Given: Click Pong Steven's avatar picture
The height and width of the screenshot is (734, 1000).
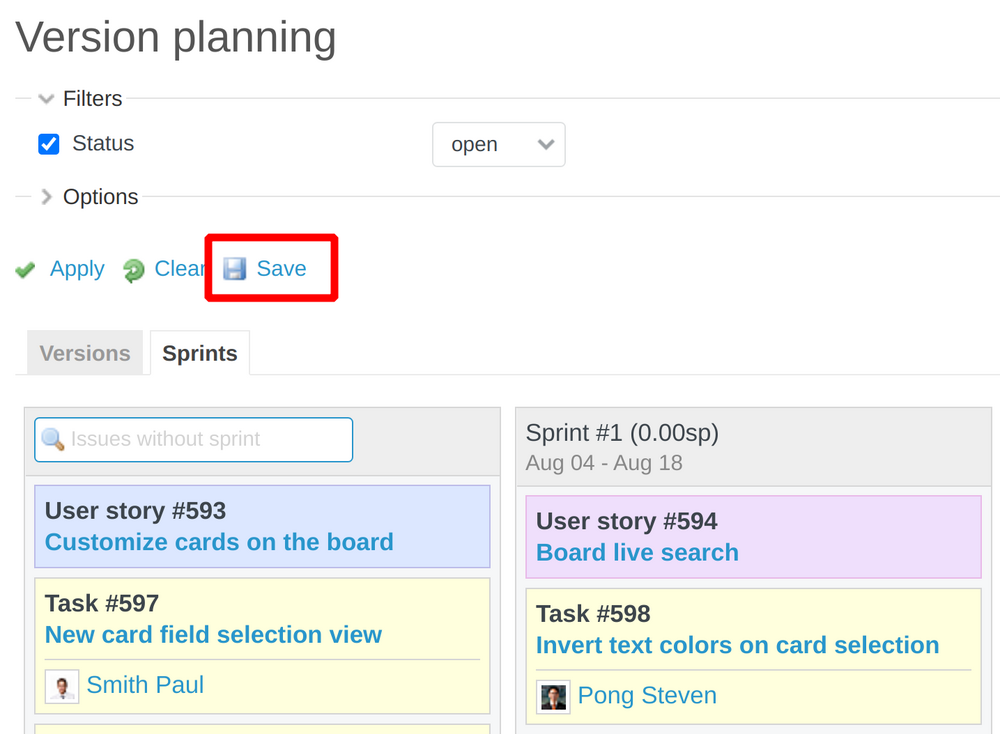Looking at the screenshot, I should pyautogui.click(x=552, y=695).
